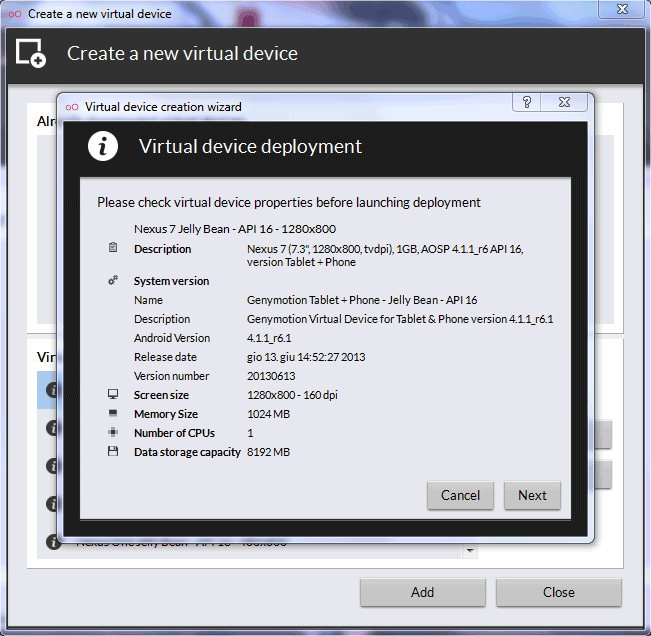Close the Virtual device creation wizard dialog
Viewport: 651px width, 636px height.
click(564, 102)
